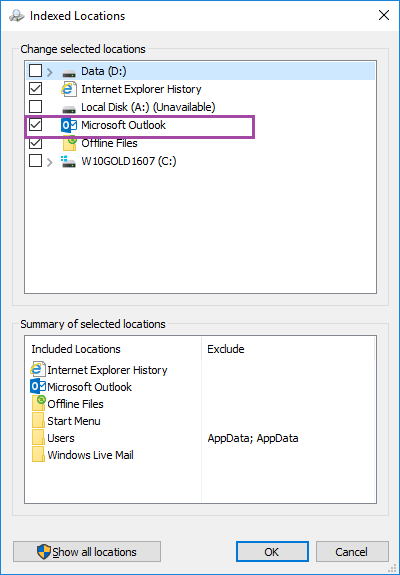Viewport: 400px width, 575px height.
Task: Click Show all locations button
Action: click(87, 552)
